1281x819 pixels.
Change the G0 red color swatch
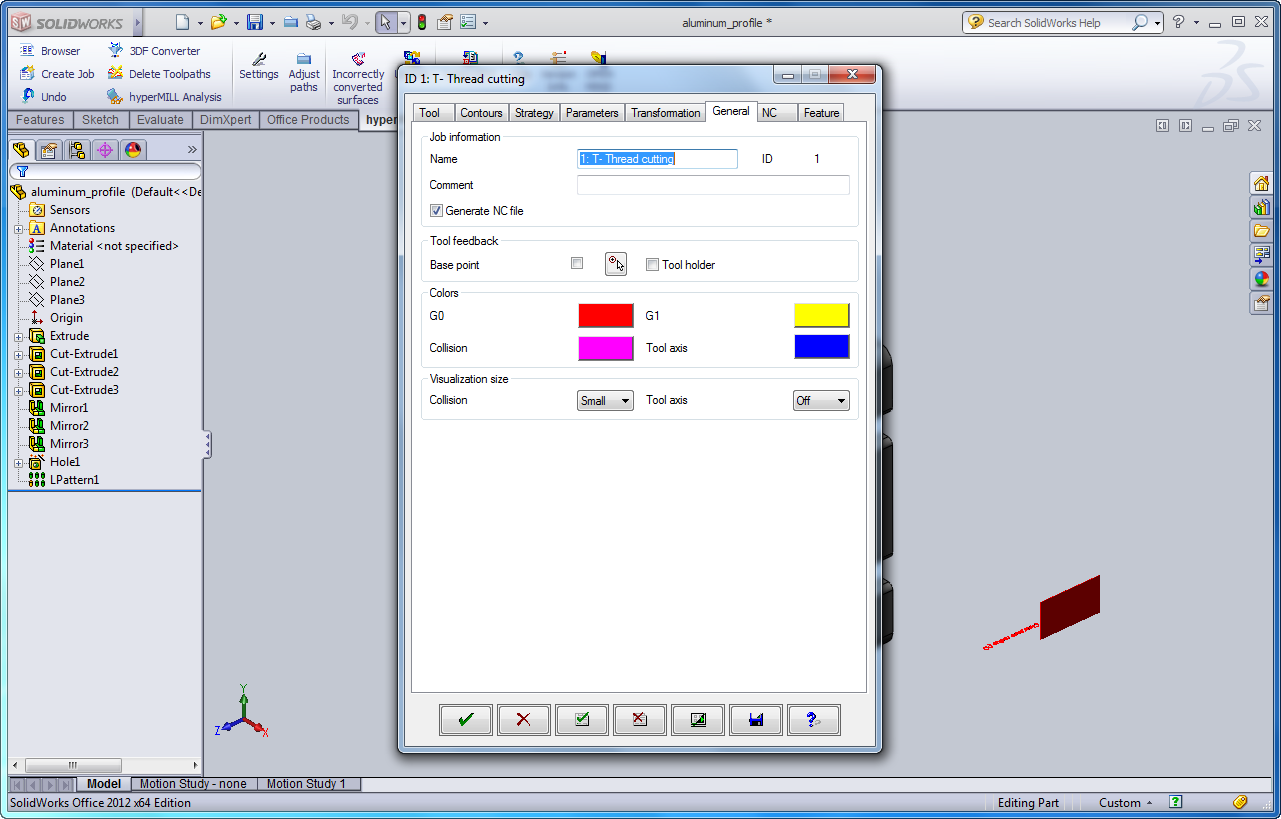606,316
